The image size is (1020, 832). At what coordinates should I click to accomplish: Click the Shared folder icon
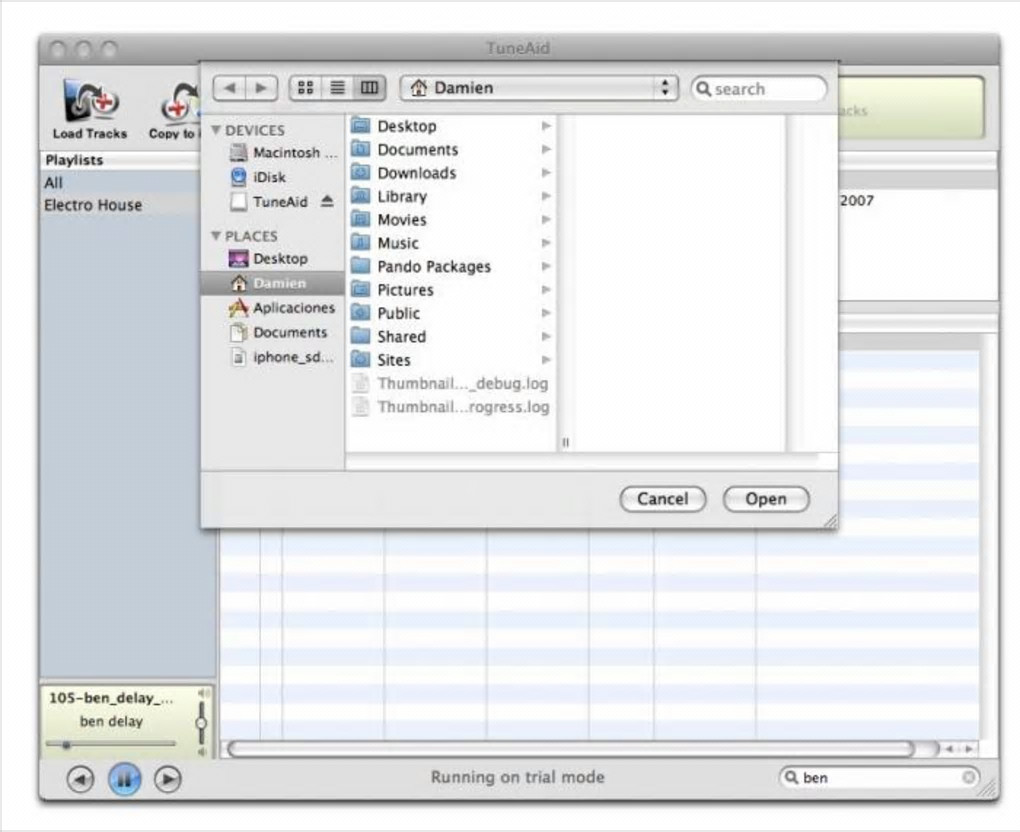point(360,336)
